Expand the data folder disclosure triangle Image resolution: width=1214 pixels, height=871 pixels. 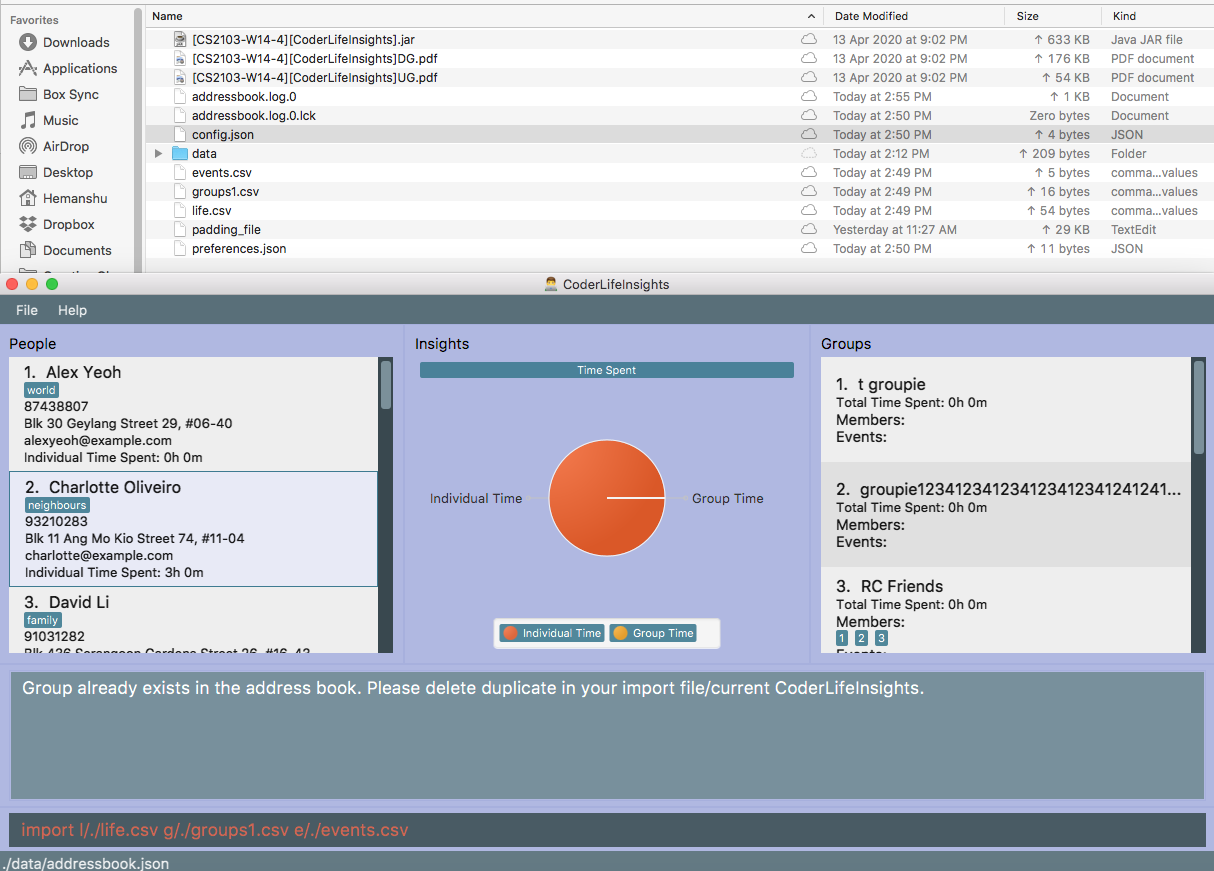pos(158,154)
